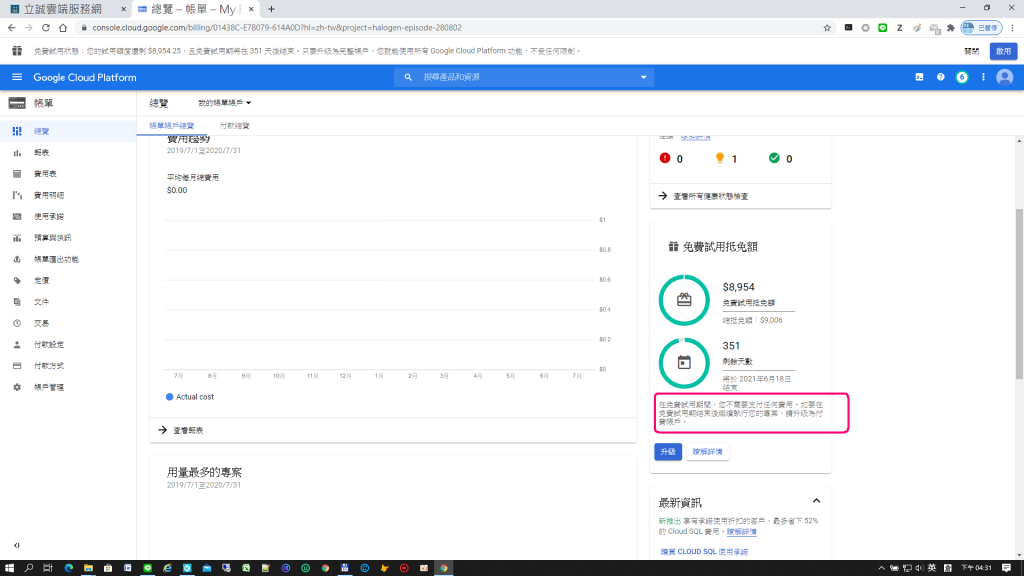Collapse the 最新資訊 section chevron
This screenshot has width=1024, height=576.
816,501
